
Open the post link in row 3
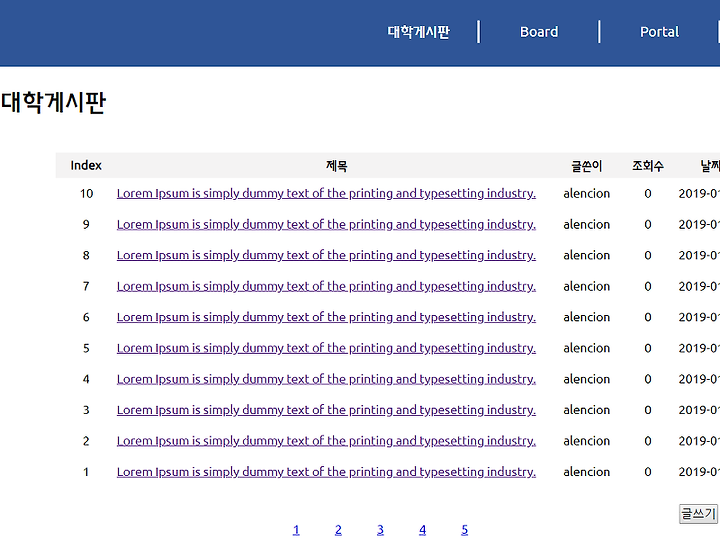tap(326, 410)
